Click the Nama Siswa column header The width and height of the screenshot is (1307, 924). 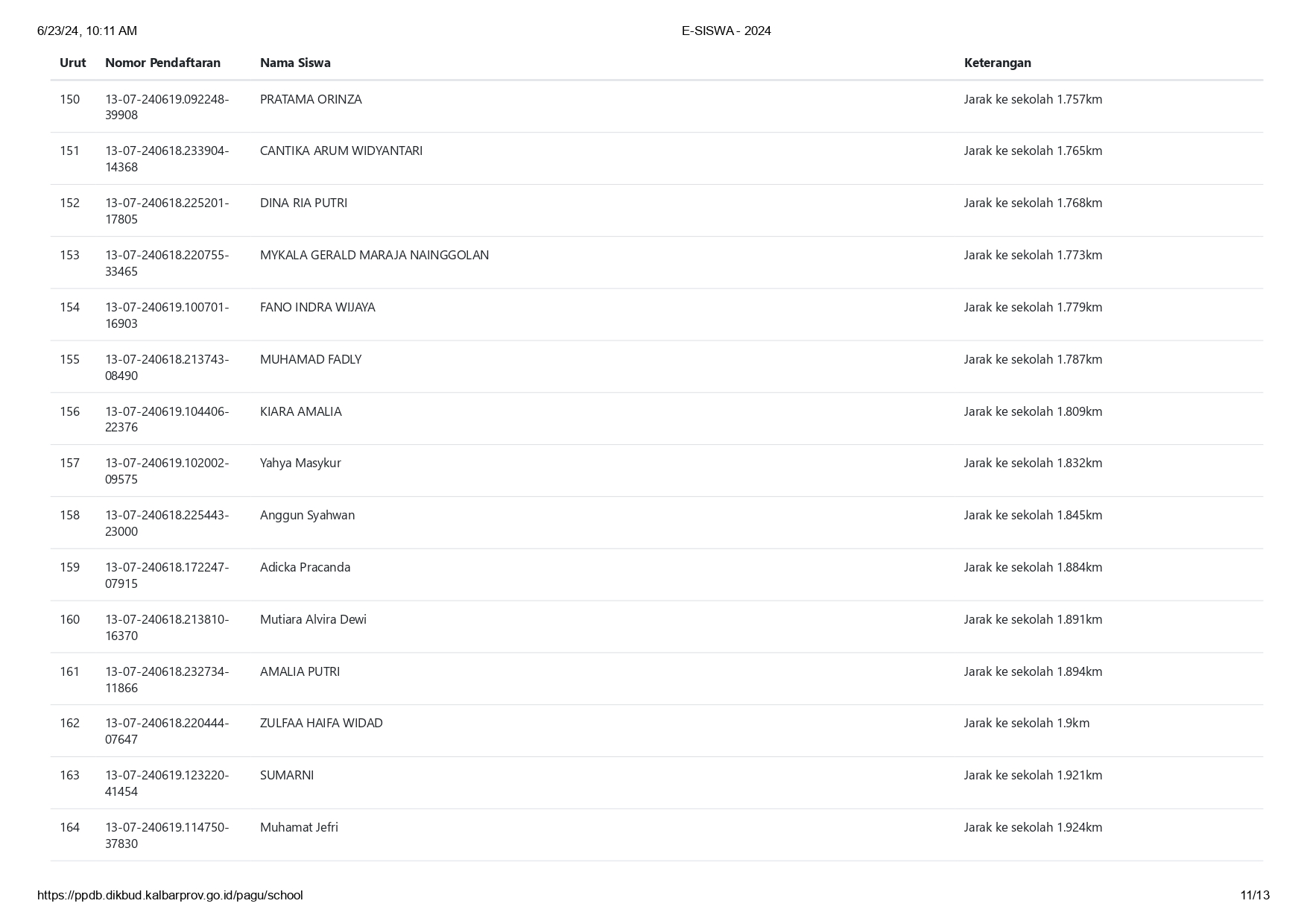pos(295,63)
